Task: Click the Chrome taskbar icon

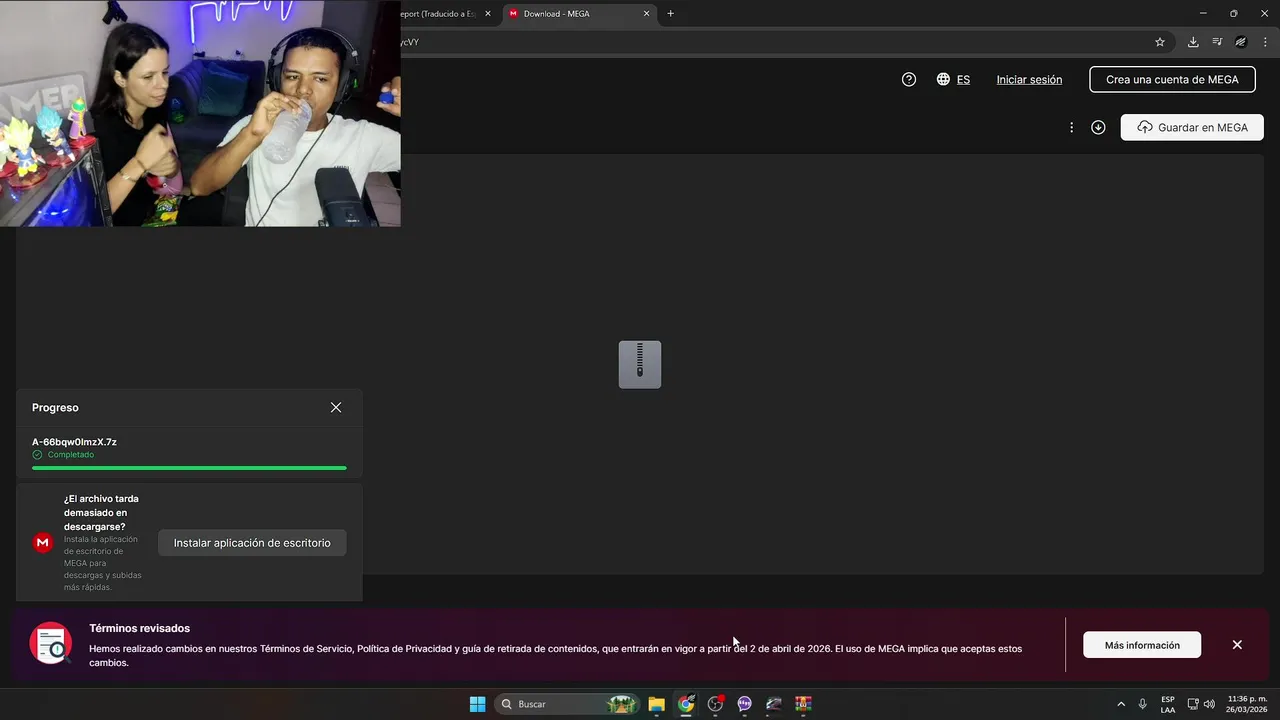Action: pyautogui.click(x=686, y=704)
